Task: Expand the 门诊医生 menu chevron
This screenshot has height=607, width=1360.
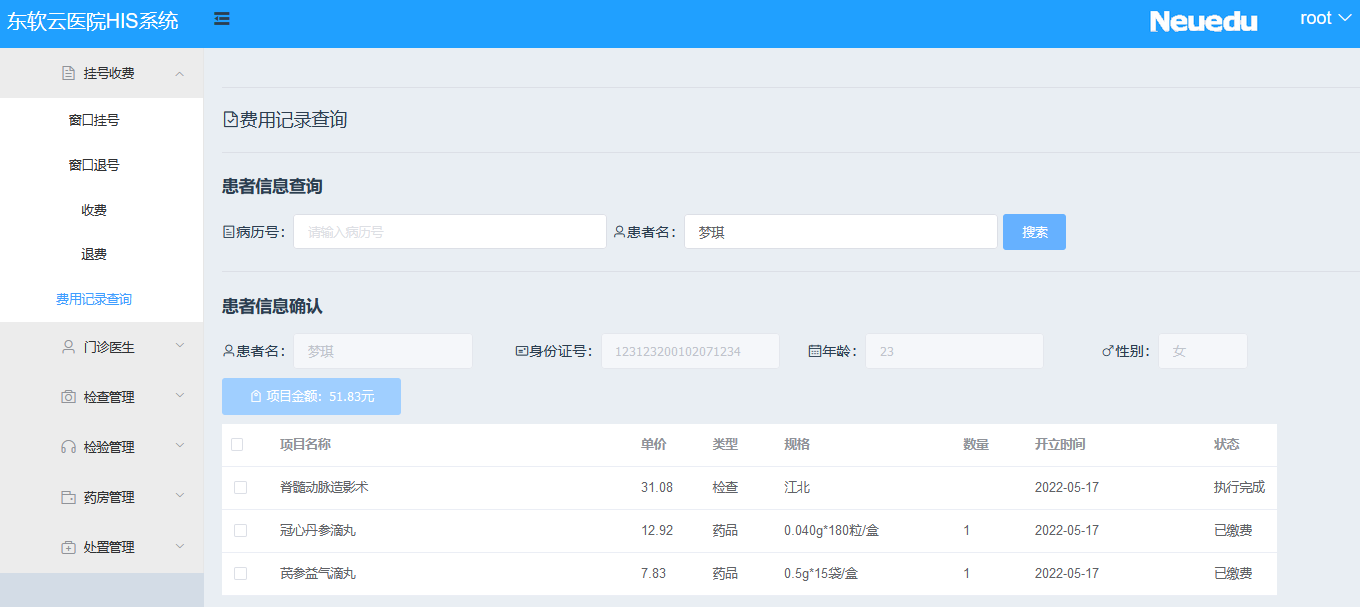Action: coord(180,346)
